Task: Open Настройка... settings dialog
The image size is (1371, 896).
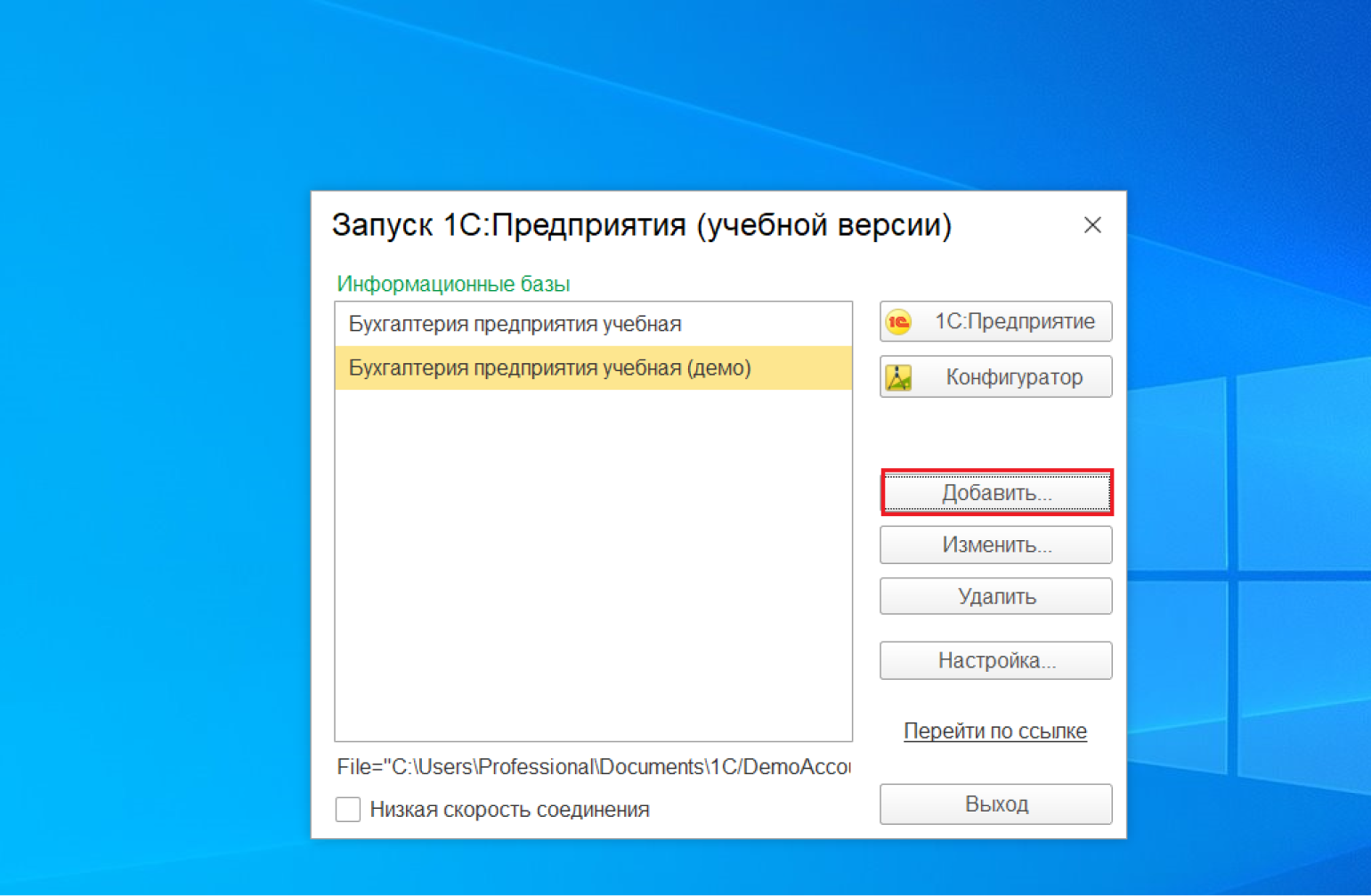Action: pos(995,660)
